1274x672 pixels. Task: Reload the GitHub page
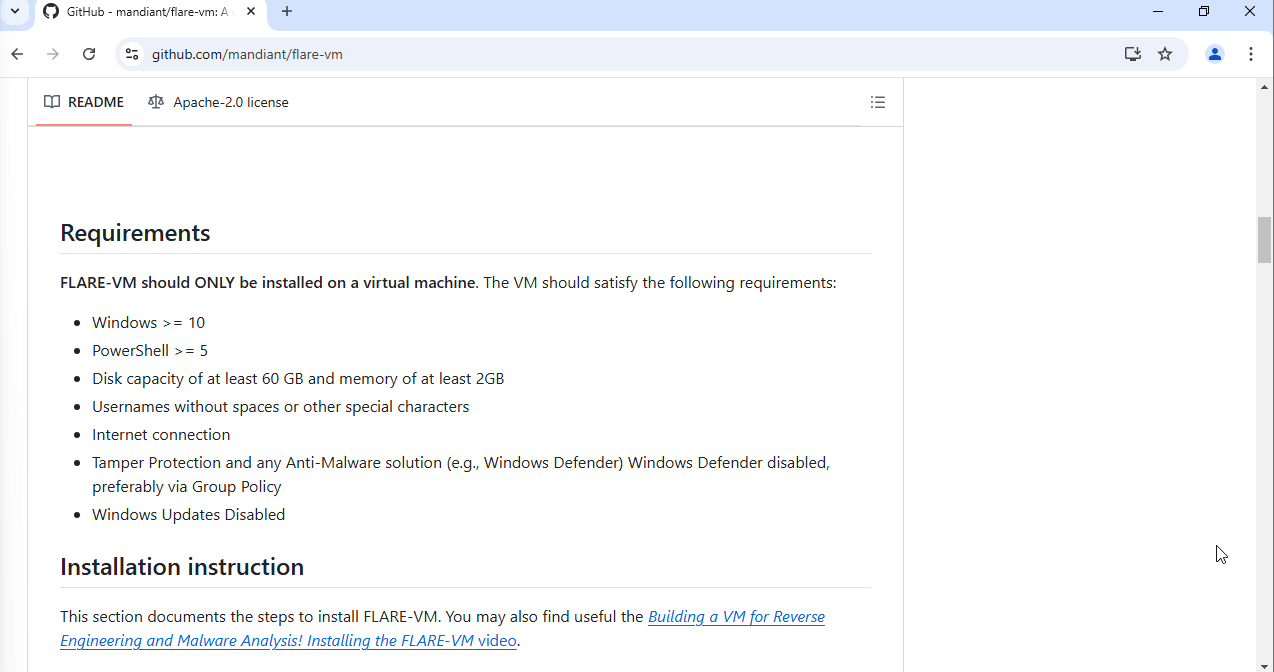[89, 54]
